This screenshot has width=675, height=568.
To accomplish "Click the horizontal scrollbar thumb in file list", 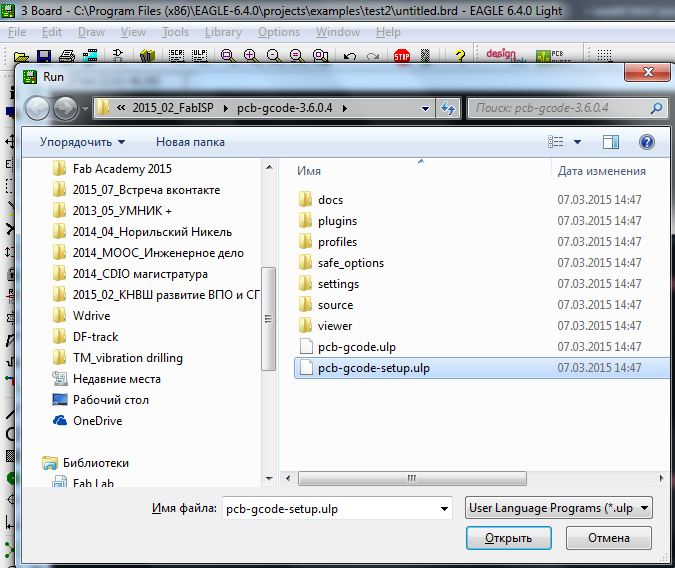I will (x=412, y=478).
